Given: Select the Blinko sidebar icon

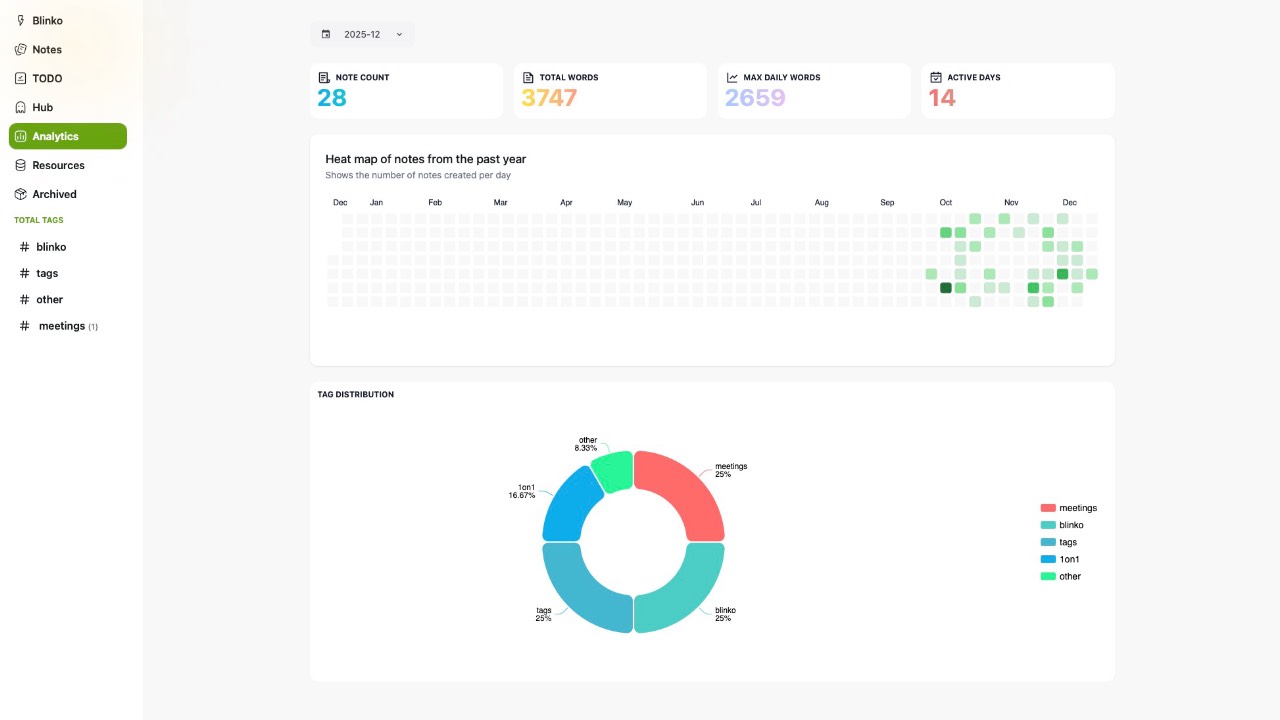Looking at the screenshot, I should pyautogui.click(x=21, y=20).
